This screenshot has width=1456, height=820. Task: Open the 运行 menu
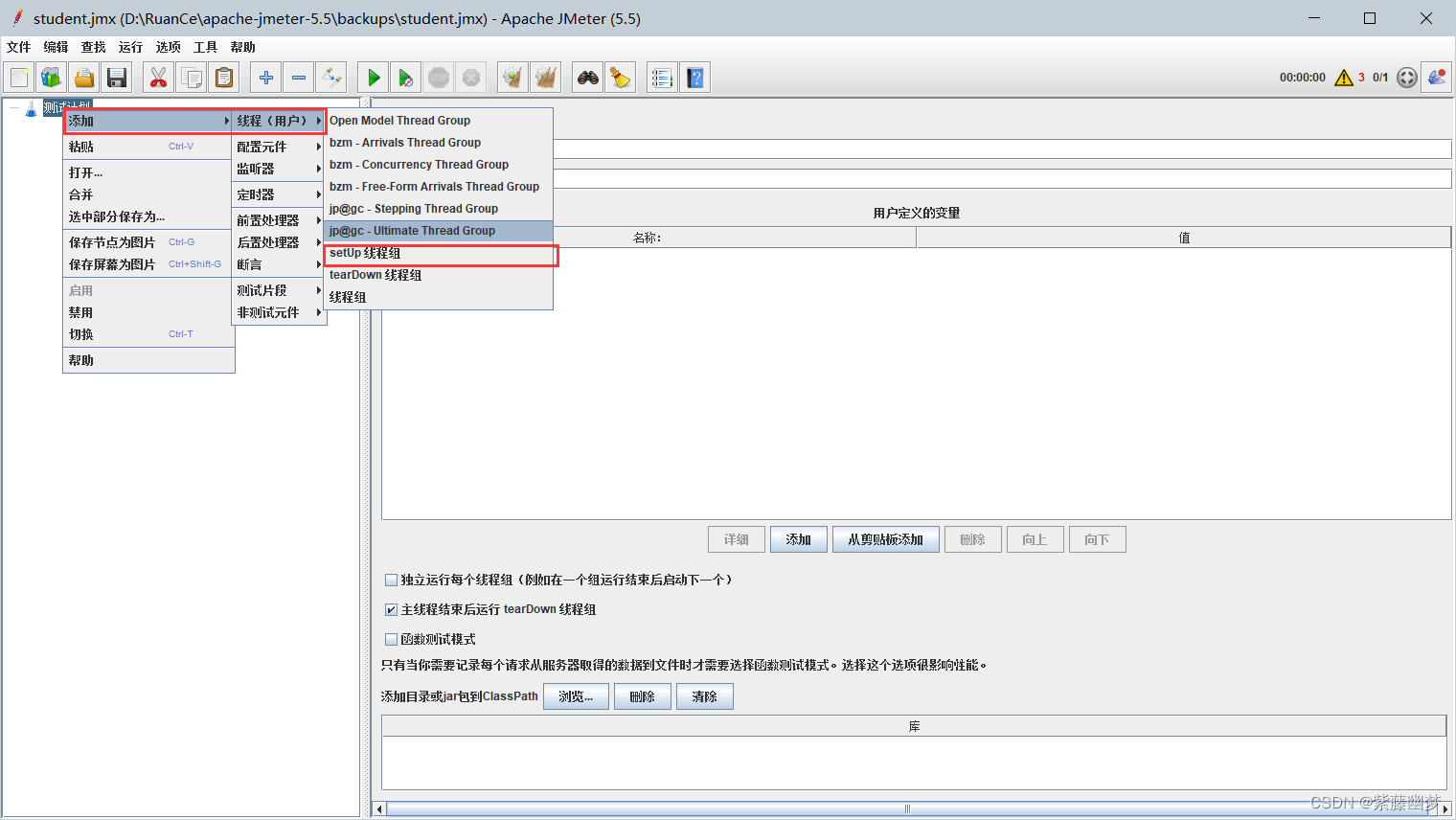pos(130,47)
